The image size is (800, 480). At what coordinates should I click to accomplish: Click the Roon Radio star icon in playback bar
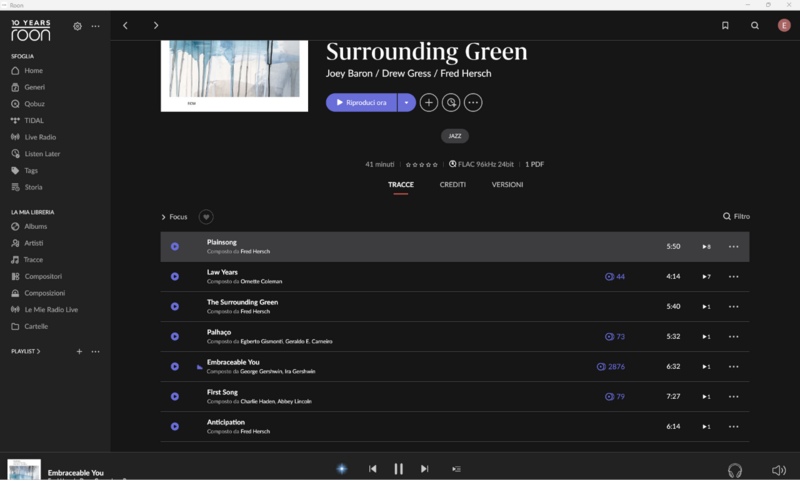(x=341, y=468)
